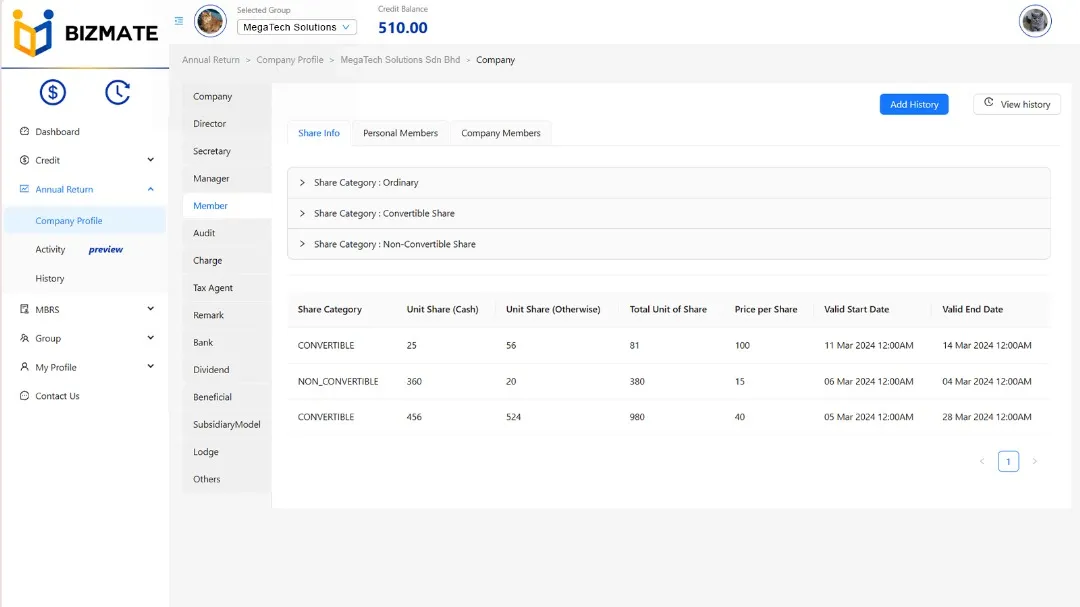Image resolution: width=1080 pixels, height=607 pixels.
Task: Switch to the Company Members tab
Action: click(x=500, y=133)
